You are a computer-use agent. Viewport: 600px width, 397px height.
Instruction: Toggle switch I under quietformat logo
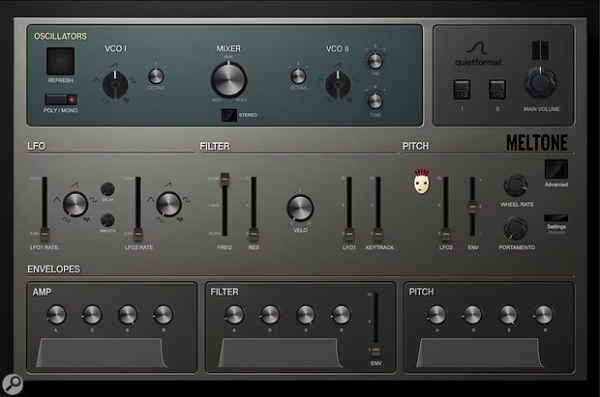tap(462, 90)
